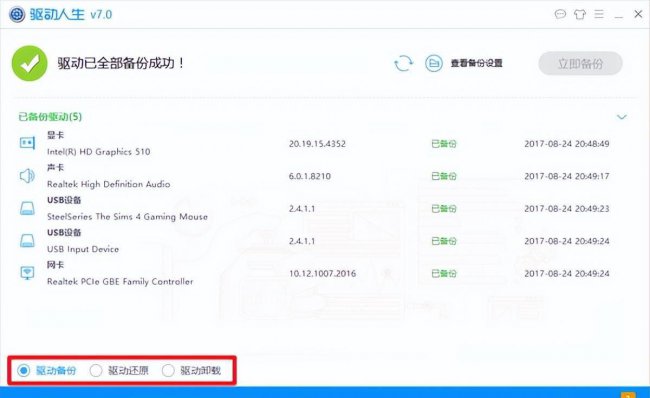Click the refresh arrows icon
Image resolution: width=650 pixels, height=398 pixels.
click(x=403, y=63)
